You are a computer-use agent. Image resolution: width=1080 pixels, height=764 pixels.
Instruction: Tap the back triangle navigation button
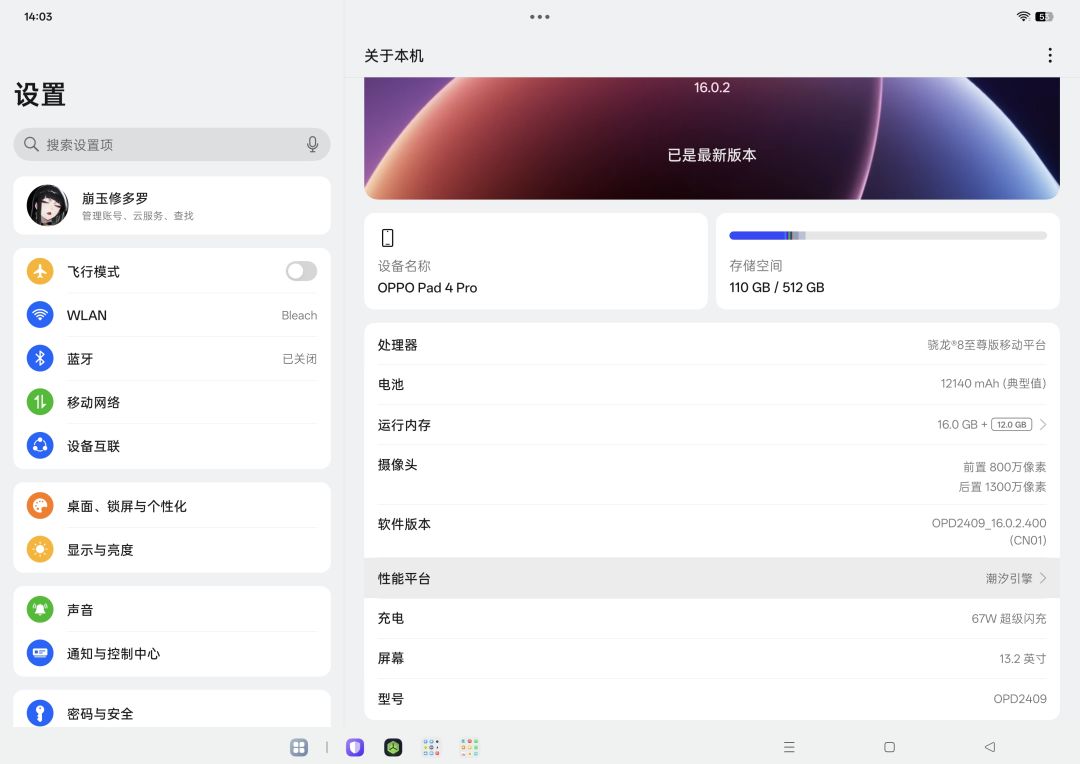(990, 747)
